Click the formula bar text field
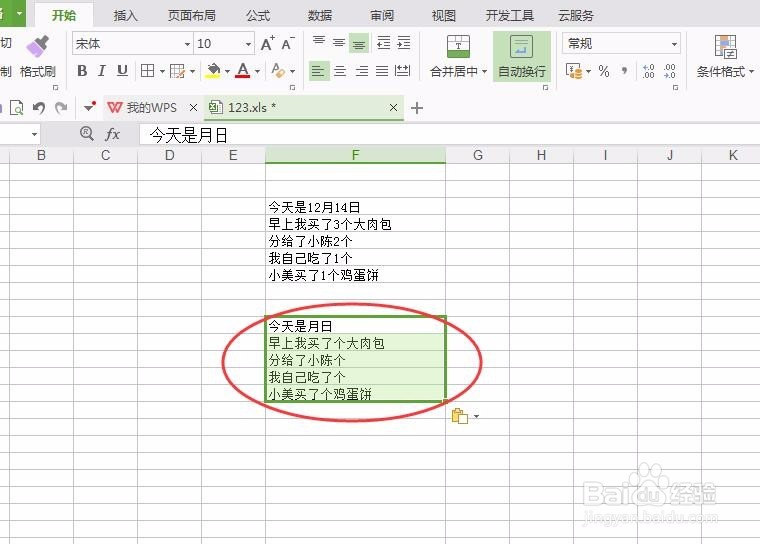The width and height of the screenshot is (760, 544). (x=449, y=135)
